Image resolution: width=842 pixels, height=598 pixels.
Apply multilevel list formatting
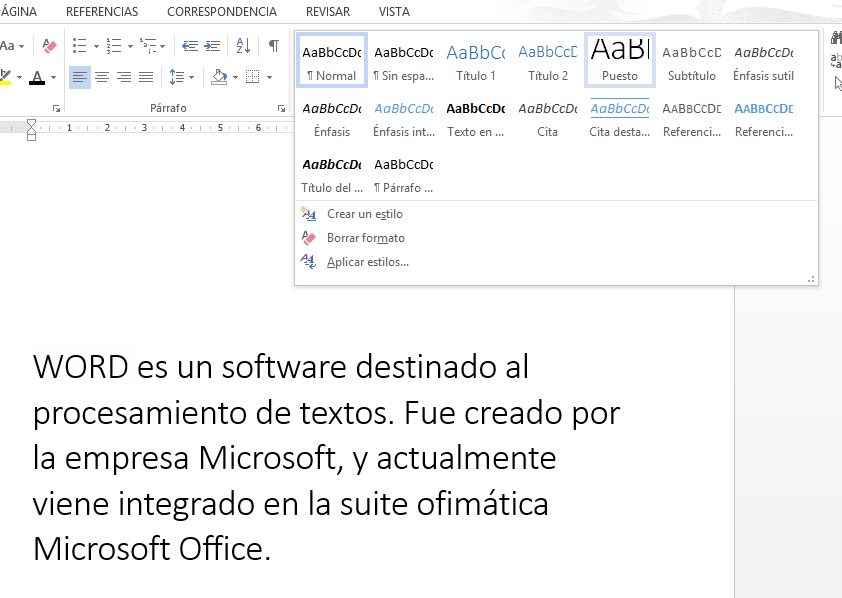(x=148, y=46)
